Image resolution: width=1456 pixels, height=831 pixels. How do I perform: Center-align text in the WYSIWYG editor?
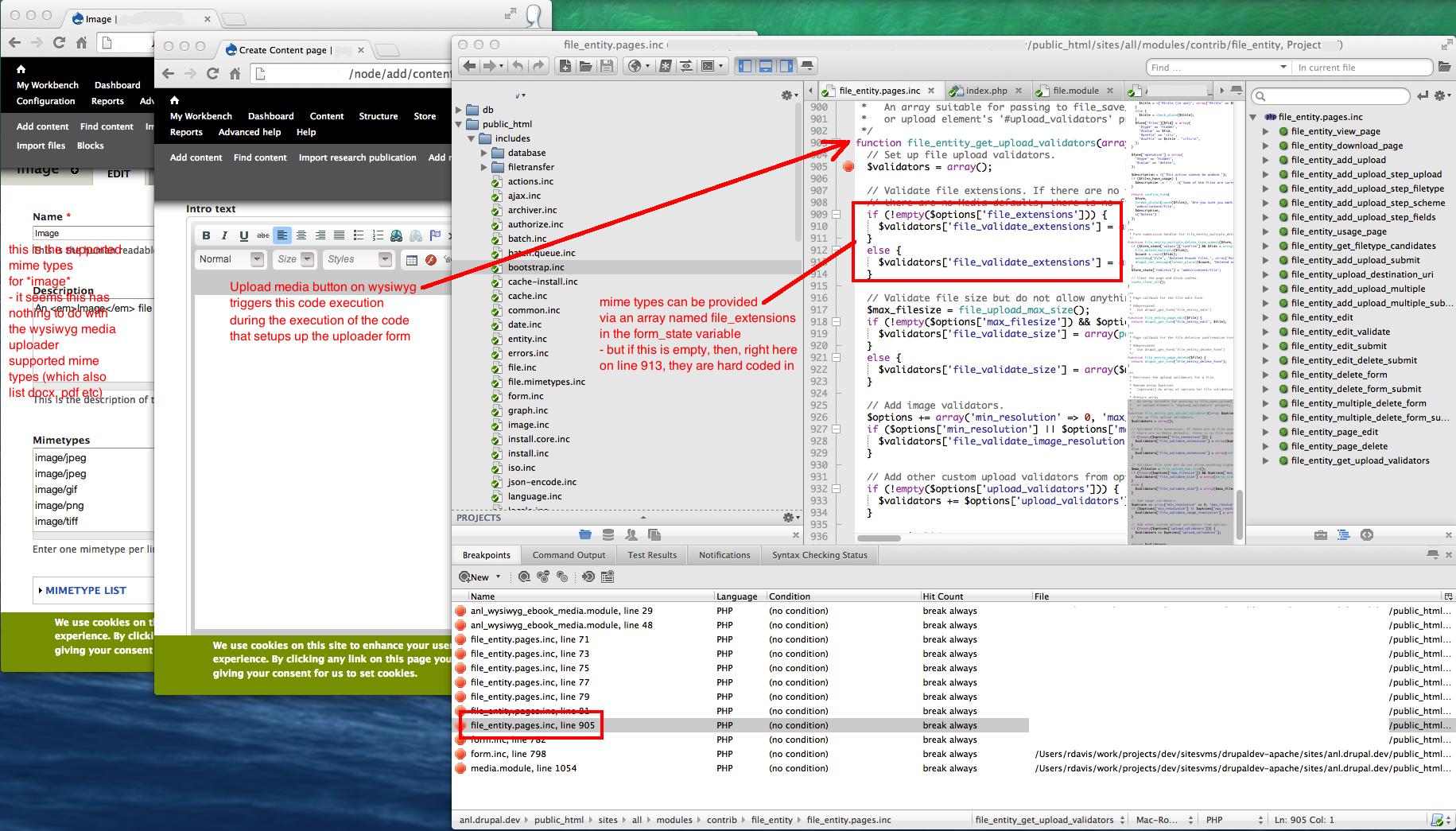[x=301, y=235]
